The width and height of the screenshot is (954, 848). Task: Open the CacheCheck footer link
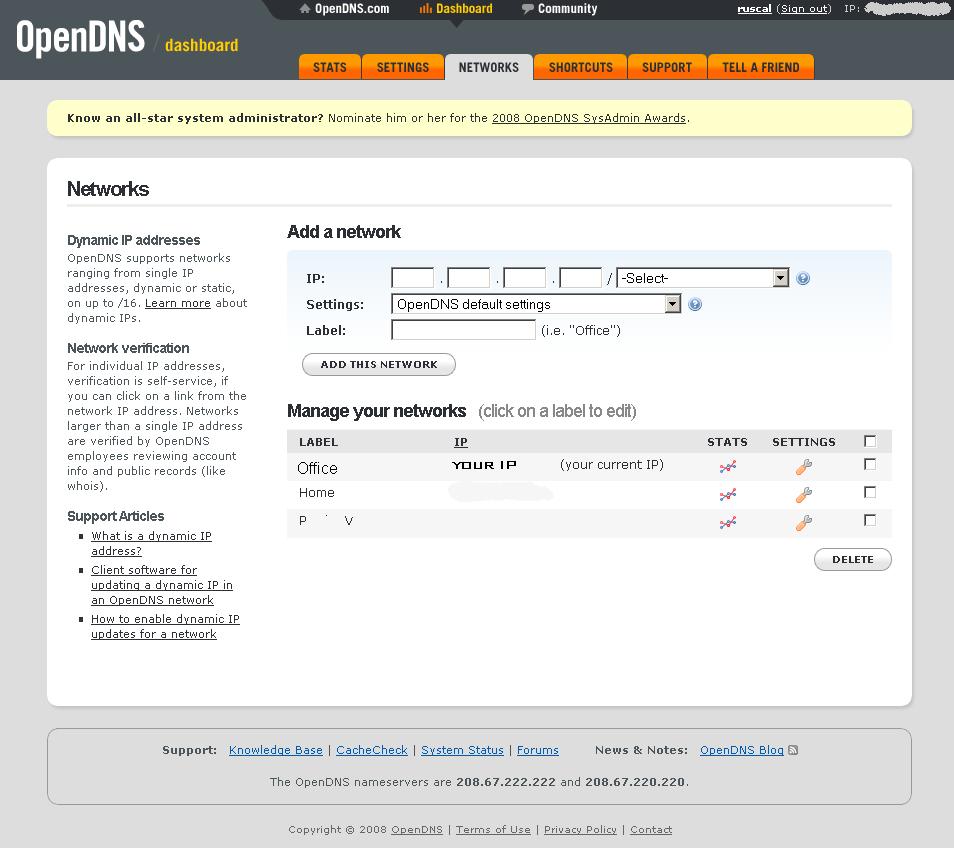coord(372,750)
